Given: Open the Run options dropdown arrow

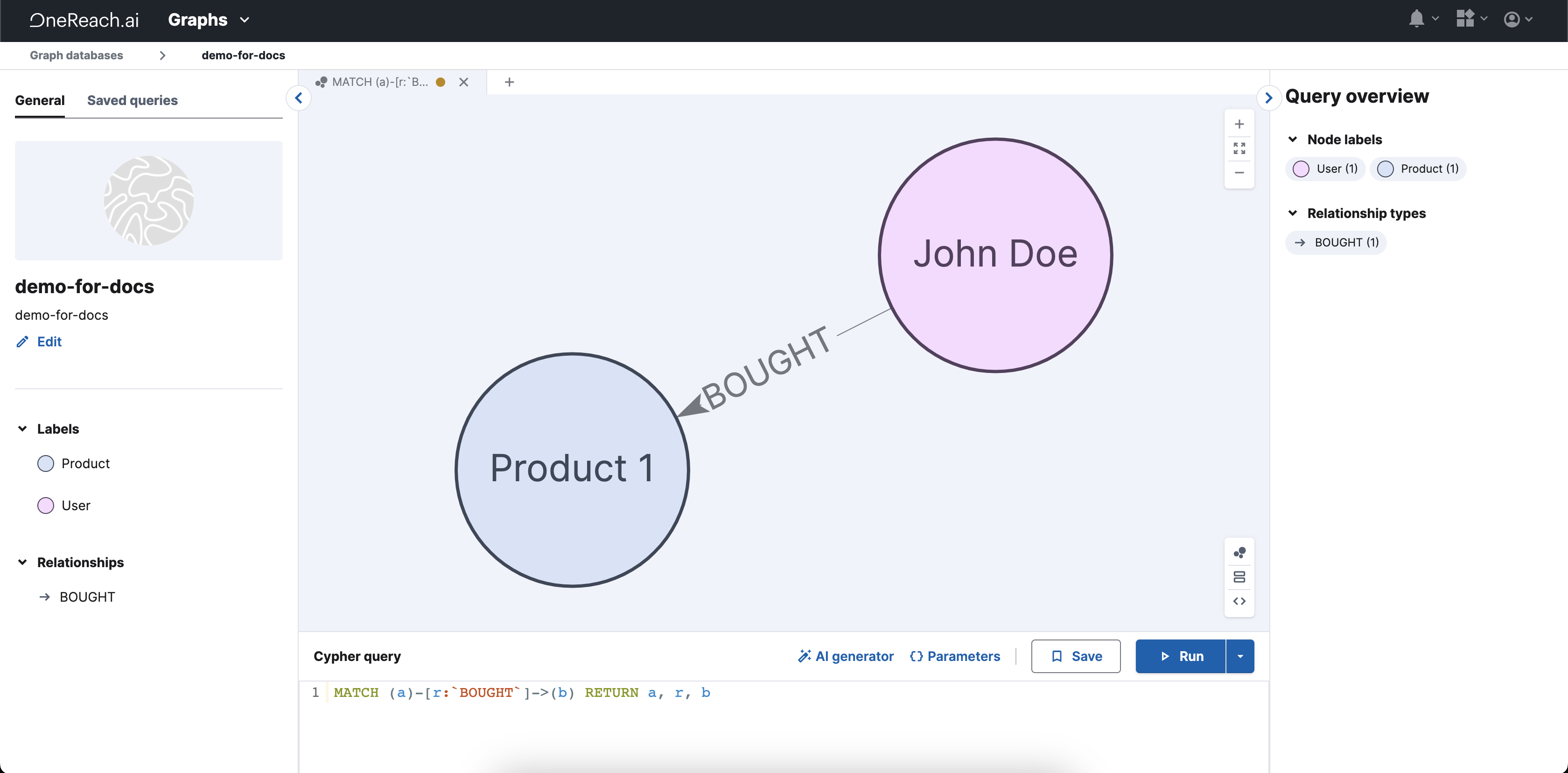Looking at the screenshot, I should (x=1240, y=656).
